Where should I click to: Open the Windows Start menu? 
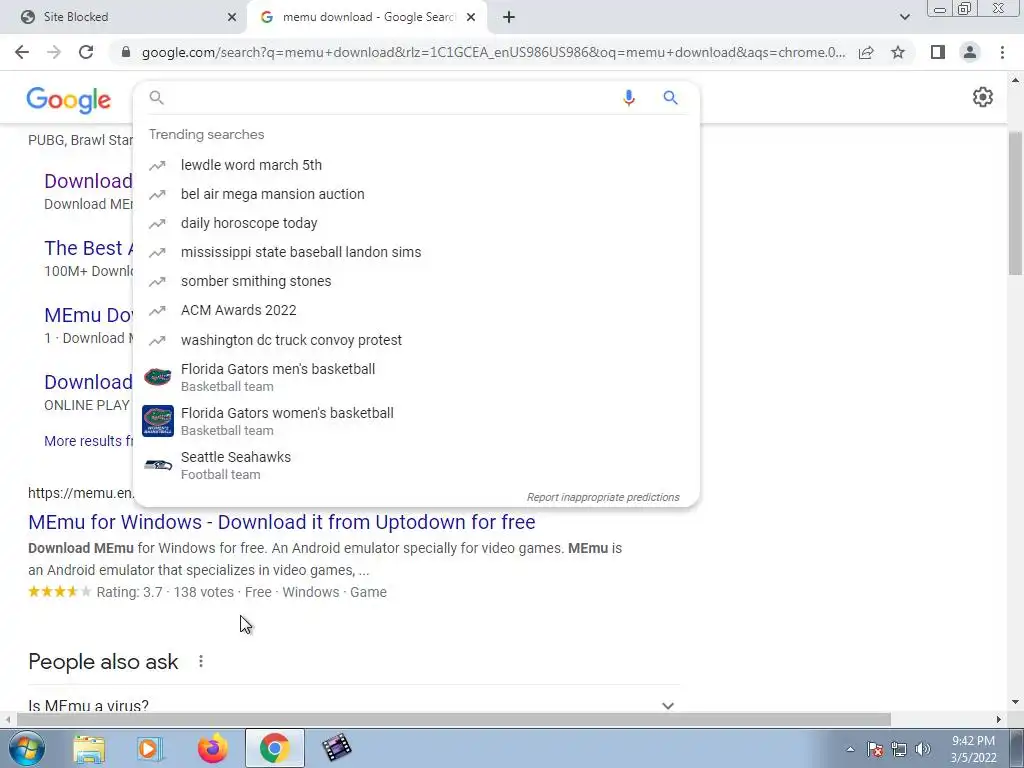[x=26, y=748]
